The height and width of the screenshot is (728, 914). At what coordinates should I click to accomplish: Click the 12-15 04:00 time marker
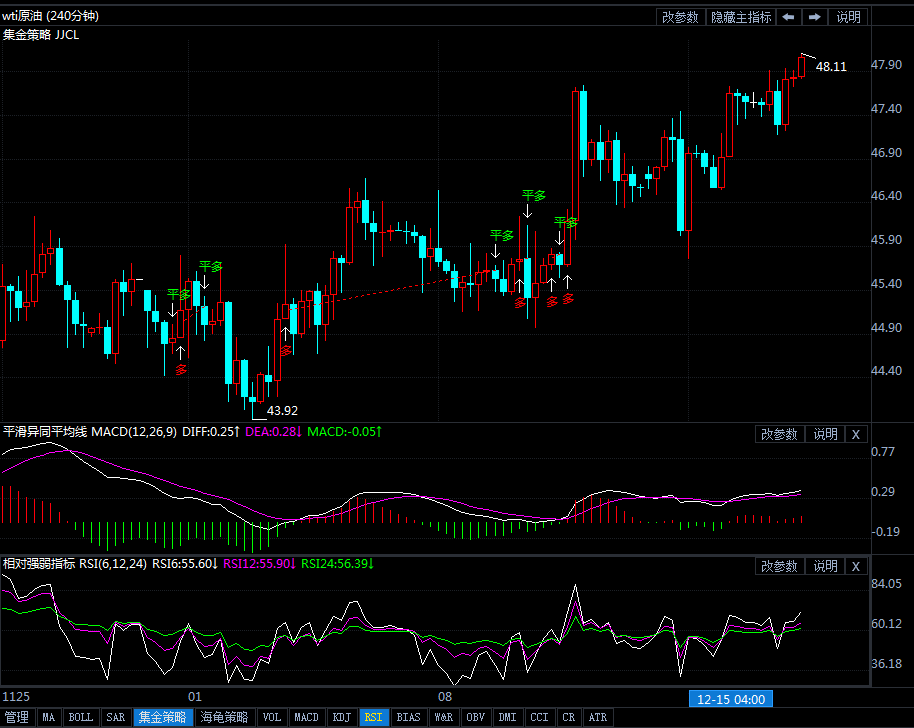point(731,698)
